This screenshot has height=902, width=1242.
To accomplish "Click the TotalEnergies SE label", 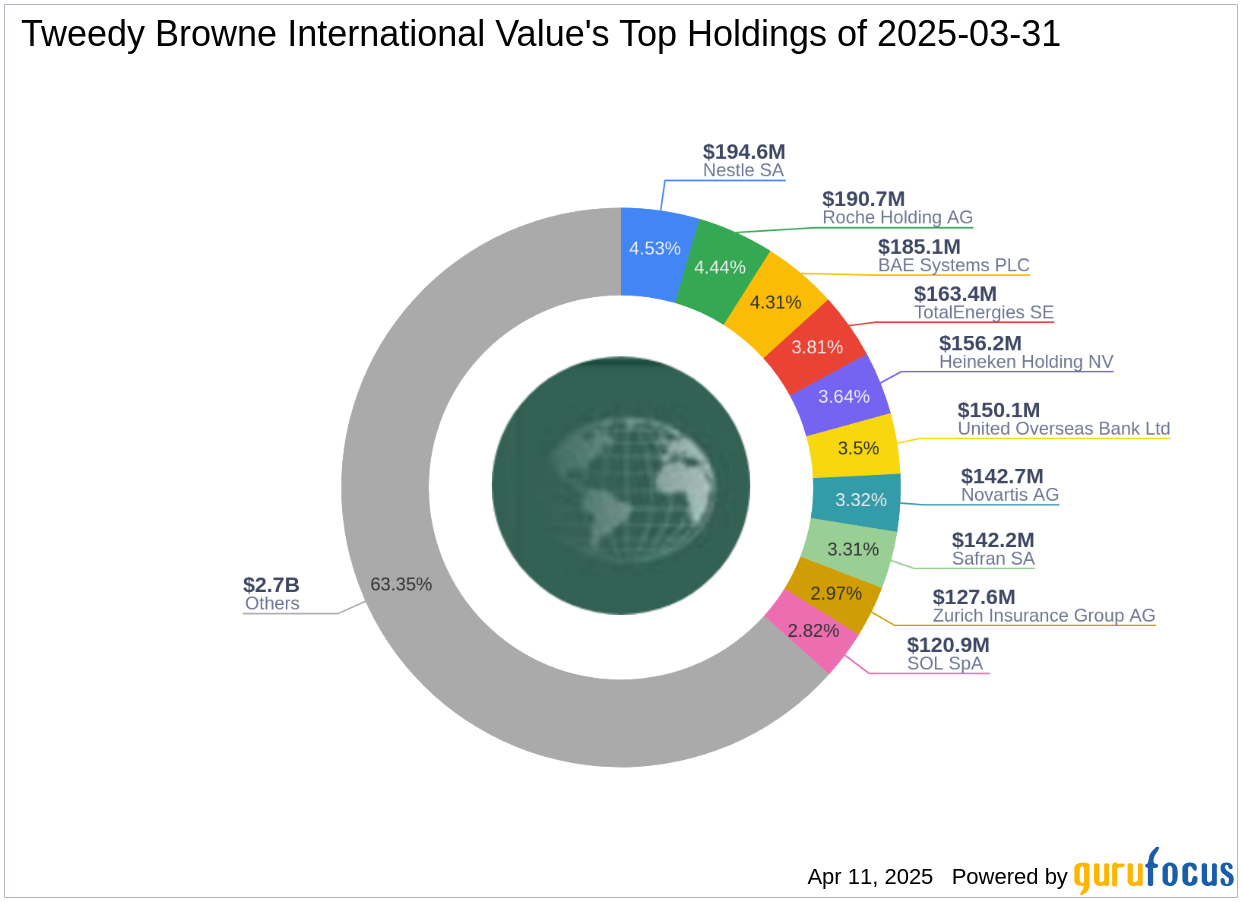I will point(983,312).
